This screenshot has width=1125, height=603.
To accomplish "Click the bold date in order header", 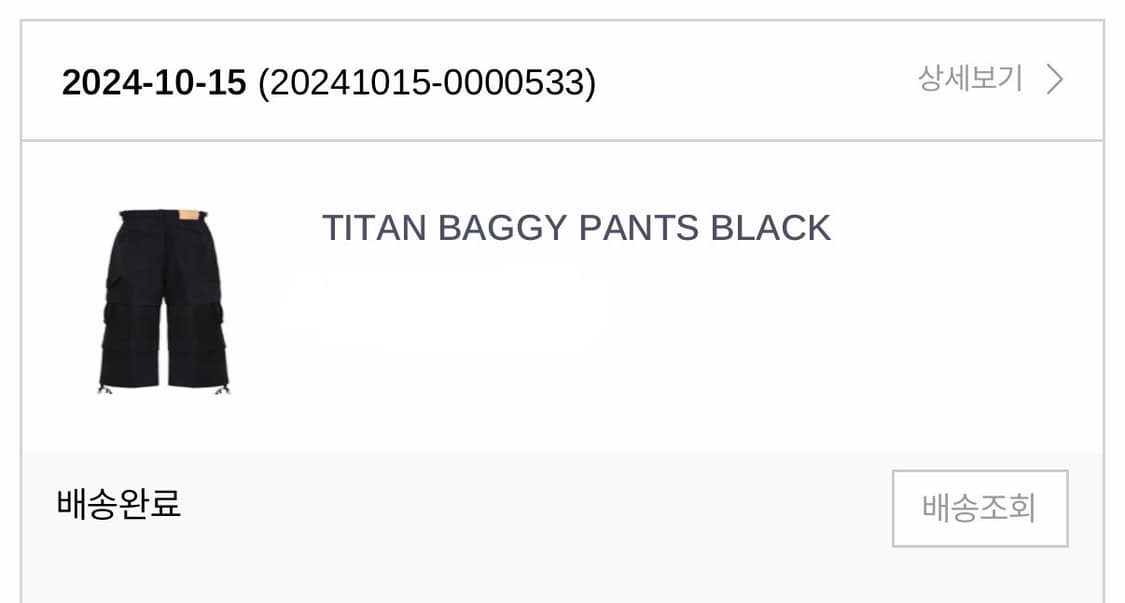I will (154, 83).
